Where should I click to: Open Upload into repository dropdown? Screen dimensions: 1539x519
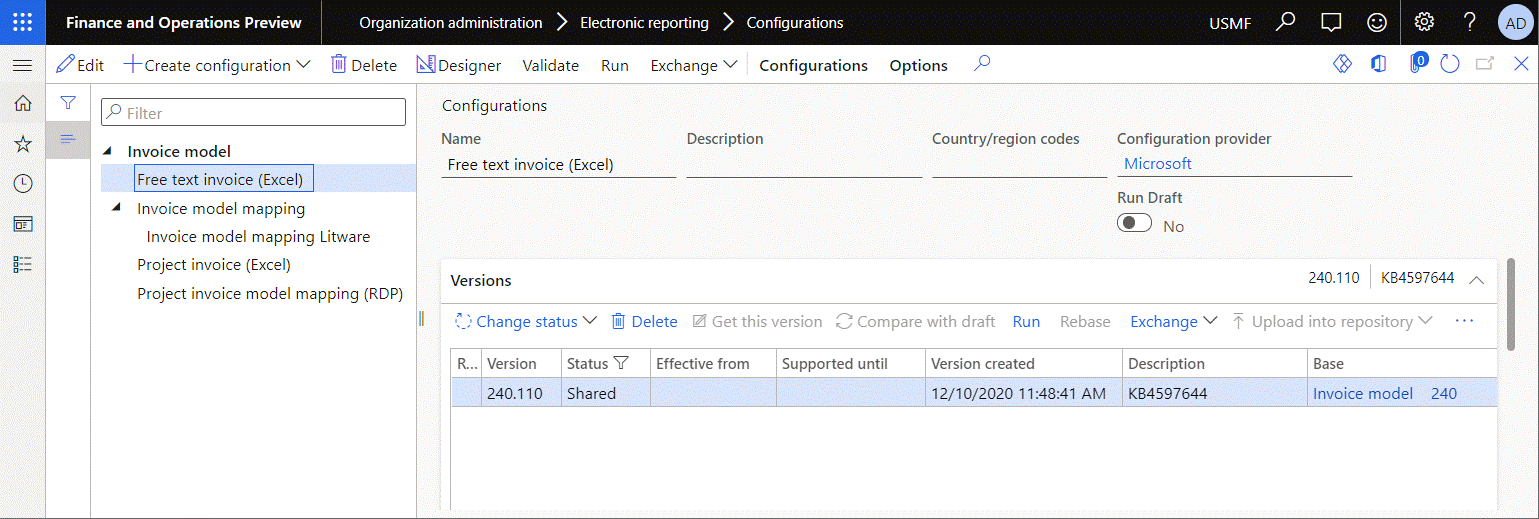(1332, 321)
